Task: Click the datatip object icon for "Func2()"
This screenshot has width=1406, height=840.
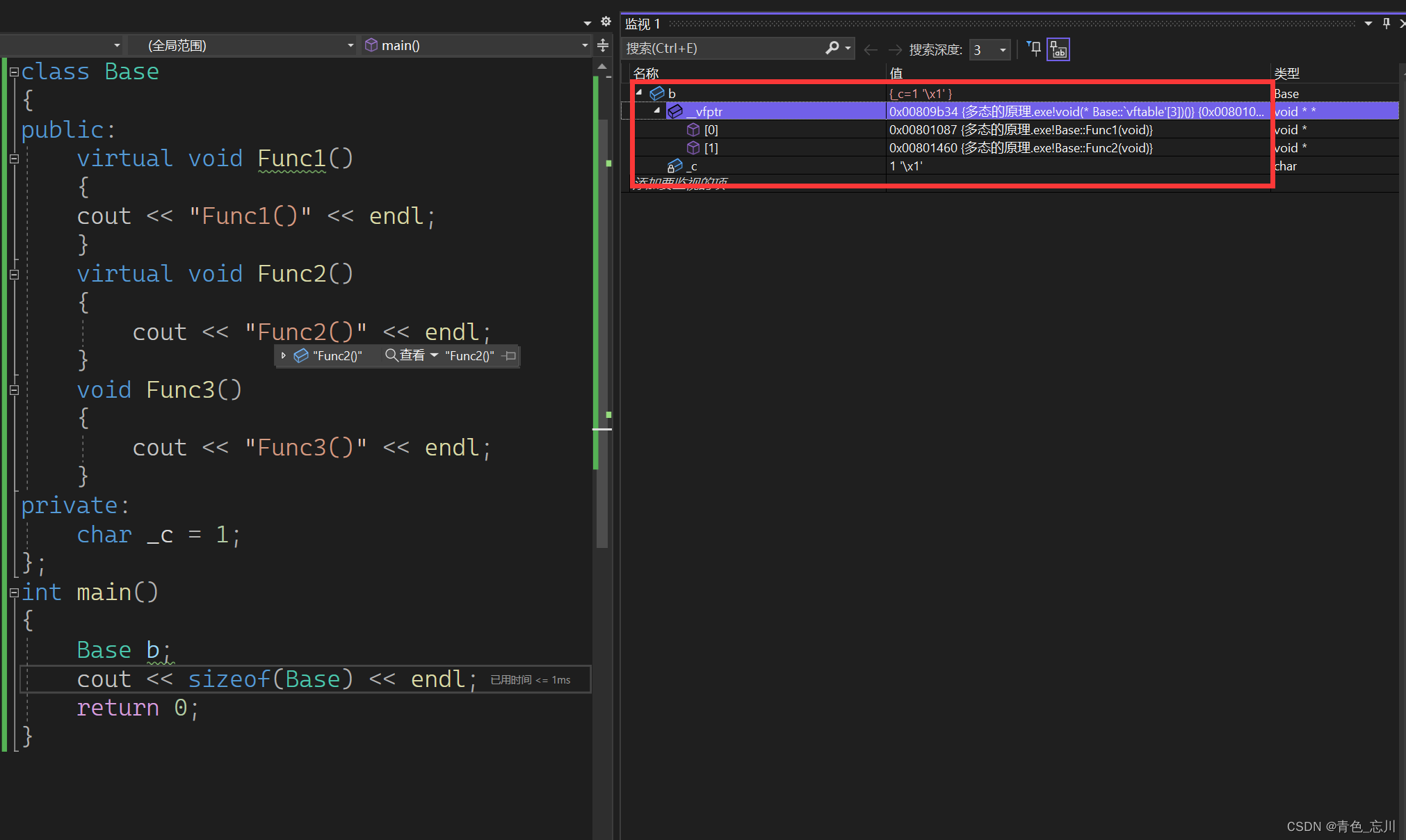Action: tap(300, 355)
